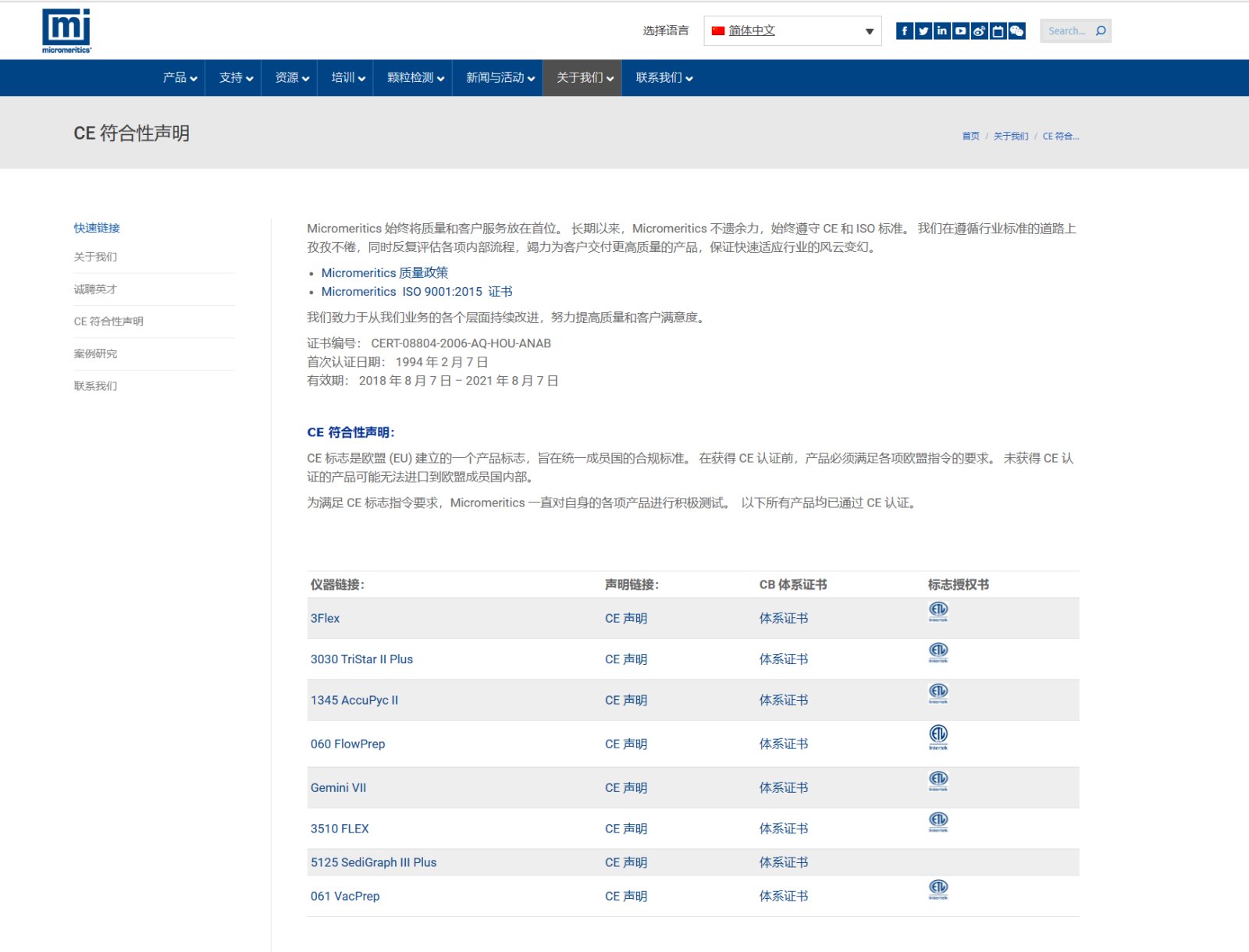Open the Twitter social icon
Viewport: 1249px width, 952px height.
(923, 31)
